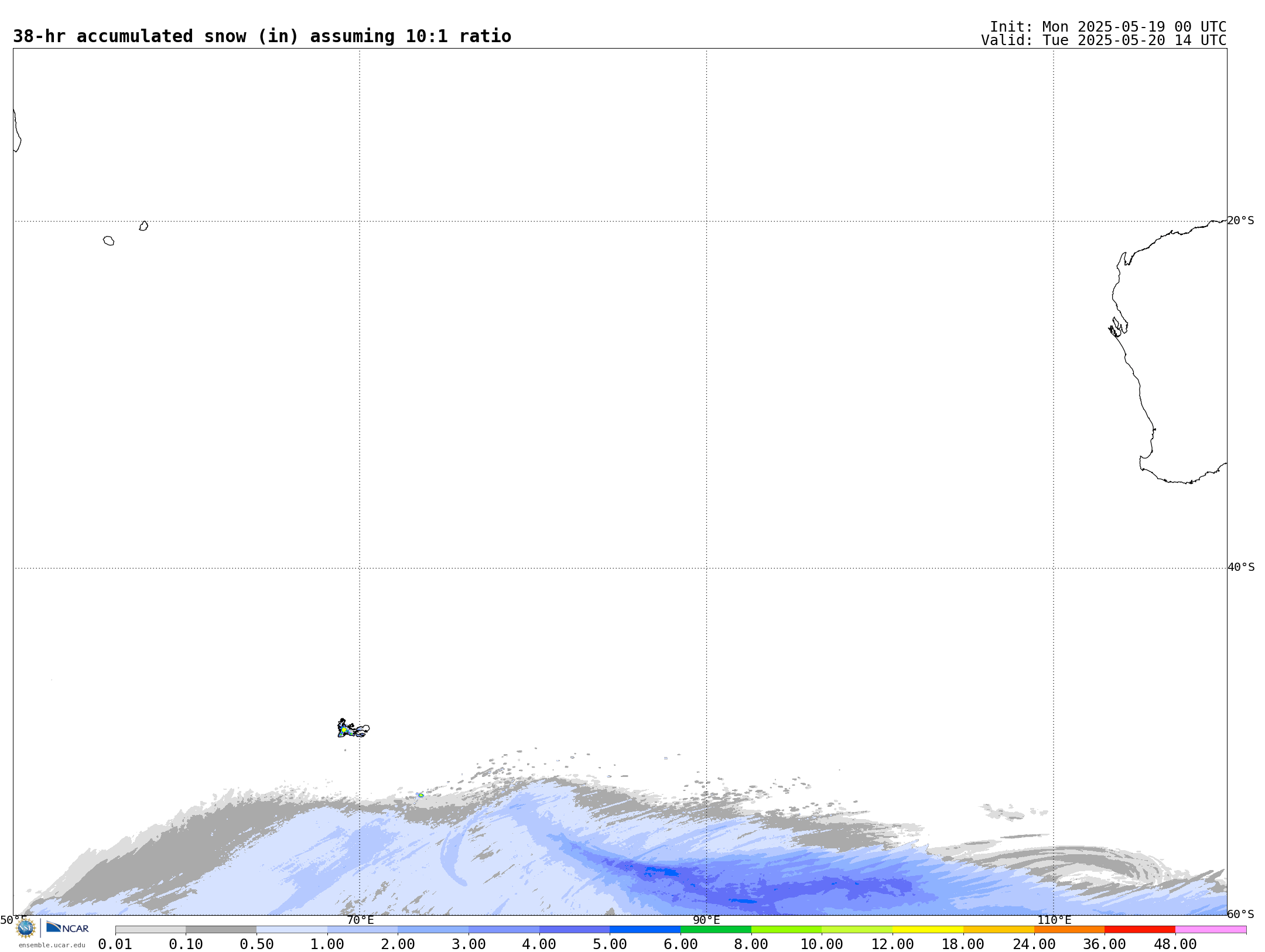1265x952 pixels.
Task: Click the 'Init: Mon 2025-05-19 00 UTC' text
Action: (x=1108, y=27)
